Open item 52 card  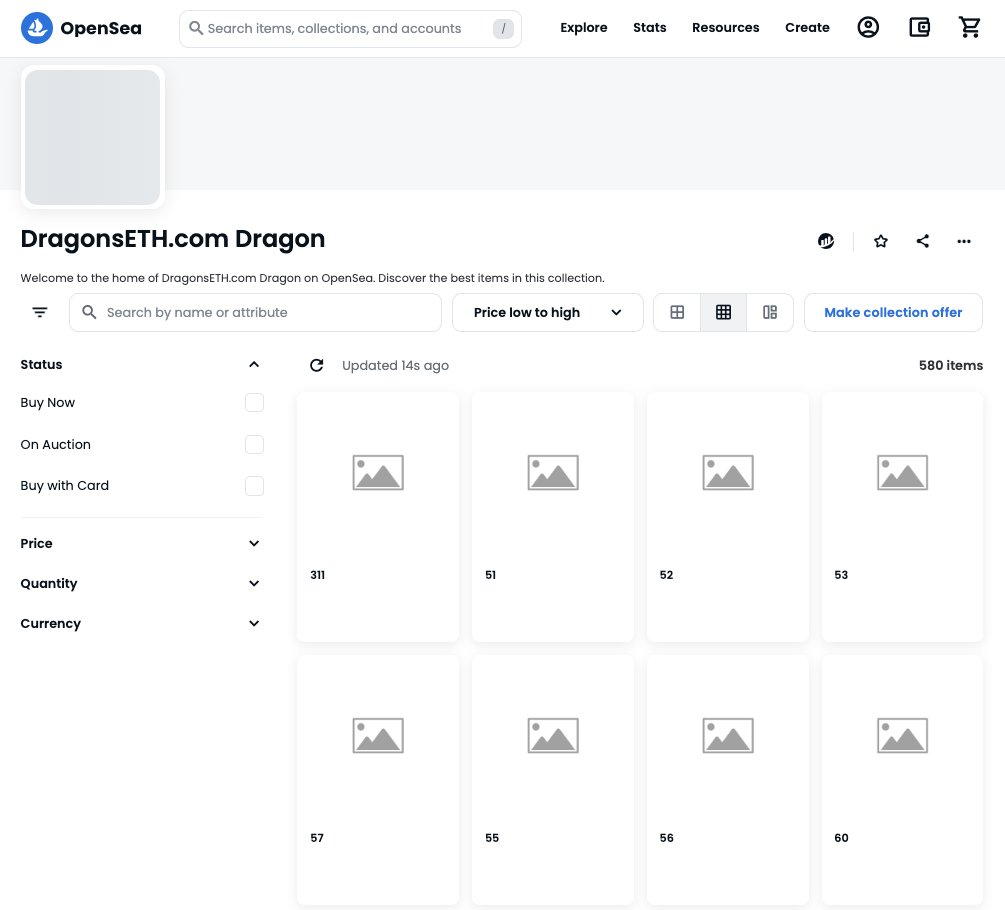pyautogui.click(x=727, y=517)
